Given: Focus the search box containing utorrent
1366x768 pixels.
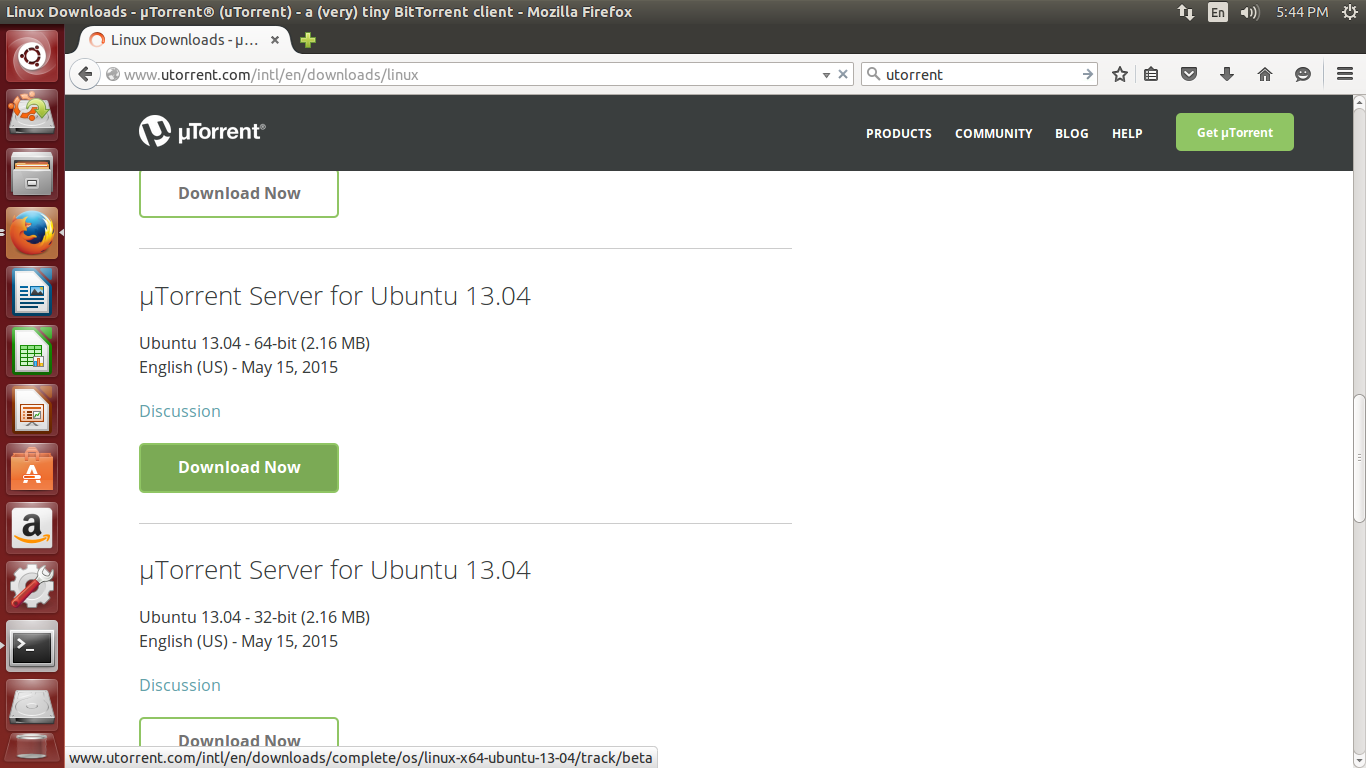Looking at the screenshot, I should point(981,74).
